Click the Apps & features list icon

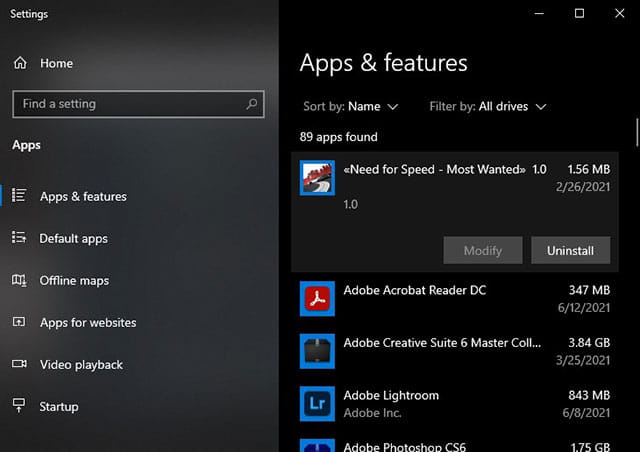tap(19, 195)
